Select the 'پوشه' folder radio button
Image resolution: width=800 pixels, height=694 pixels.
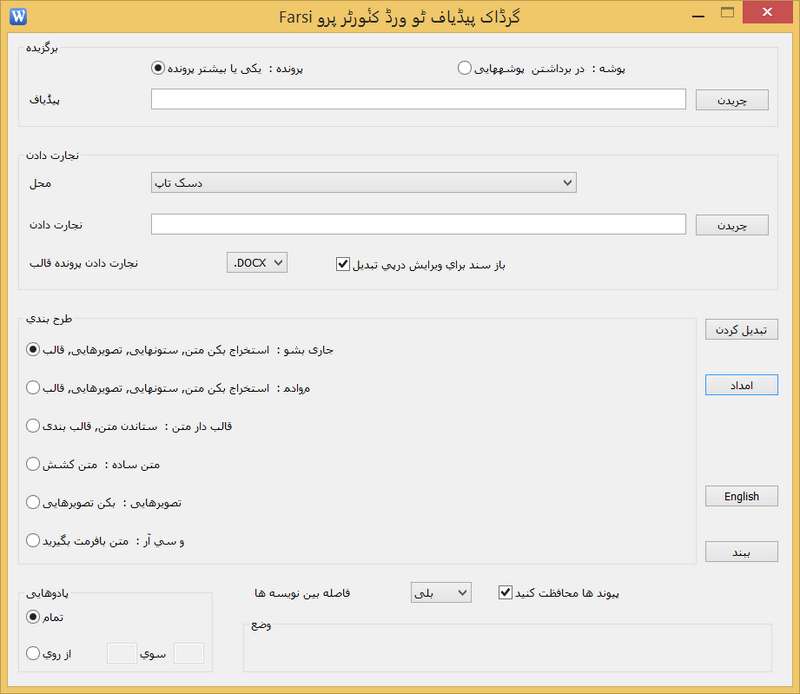coord(464,68)
